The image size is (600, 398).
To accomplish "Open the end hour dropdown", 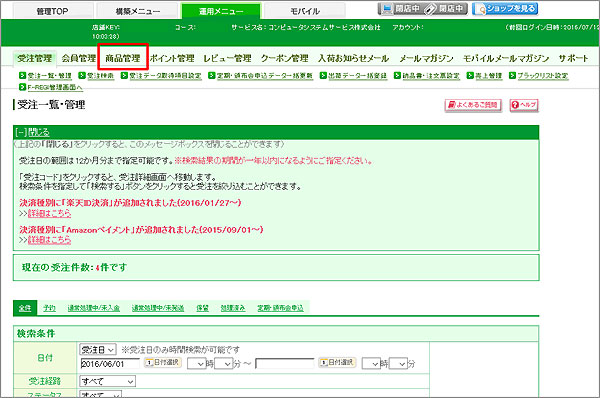I will tap(371, 364).
